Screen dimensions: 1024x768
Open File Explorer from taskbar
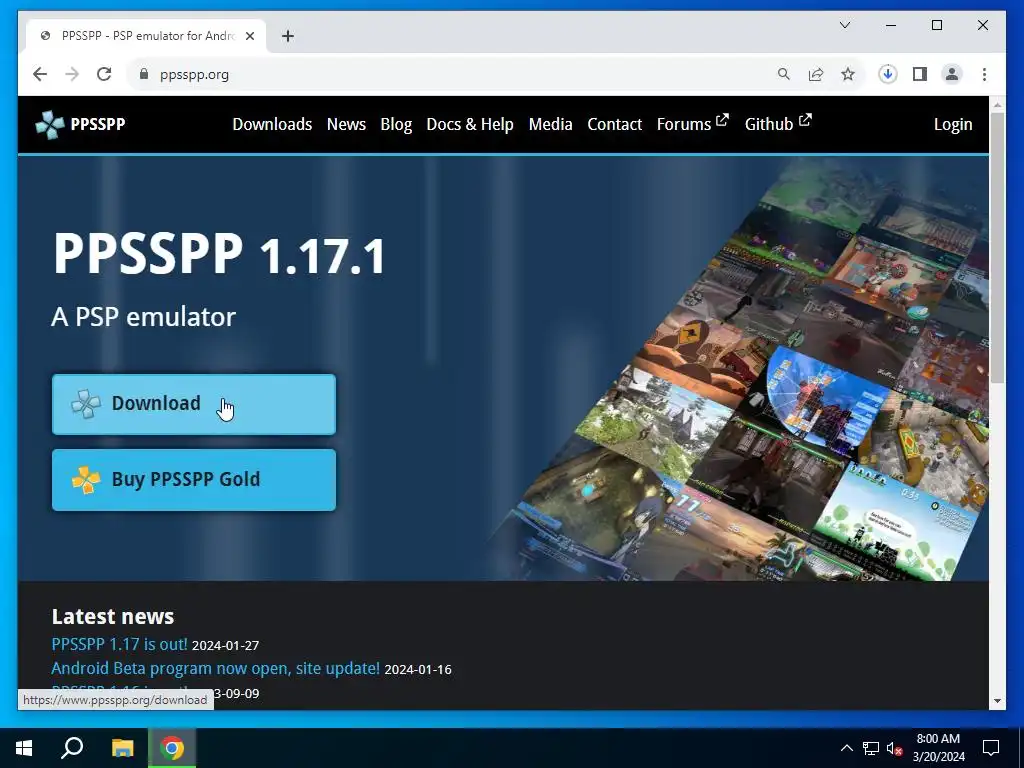tap(122, 748)
